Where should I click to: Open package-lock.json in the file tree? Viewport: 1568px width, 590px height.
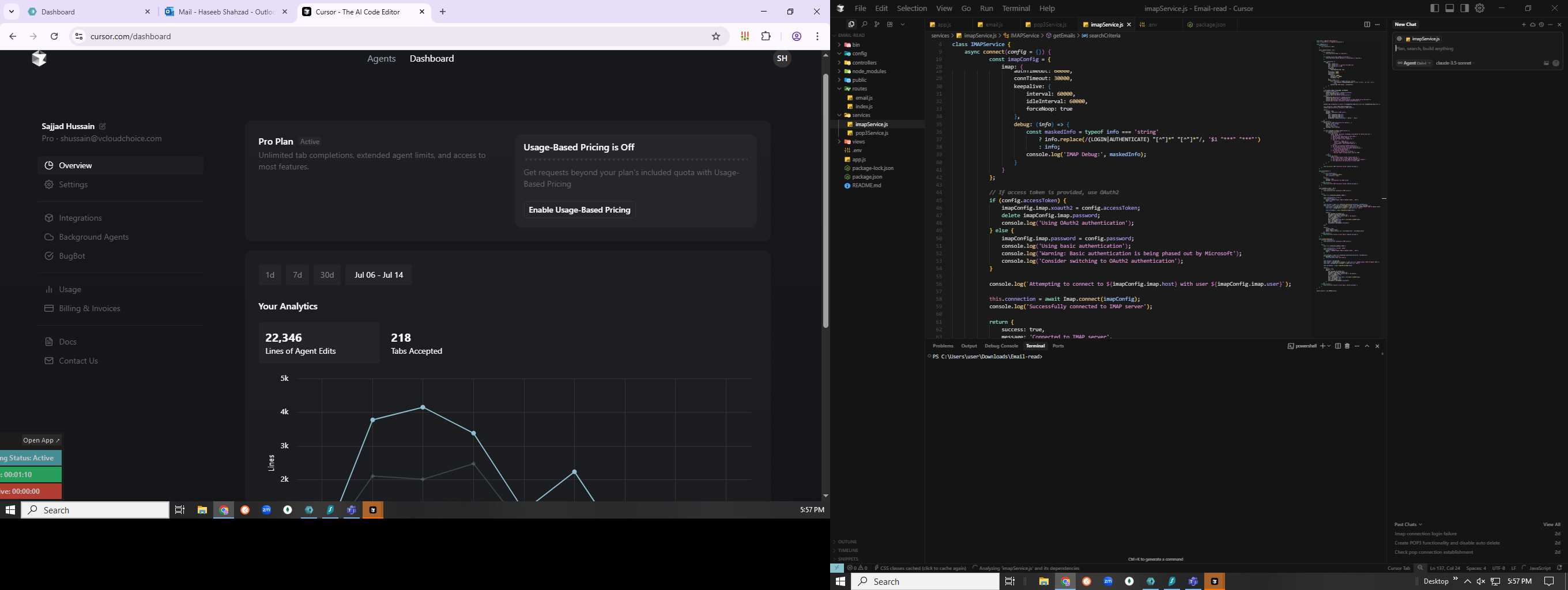(x=878, y=168)
